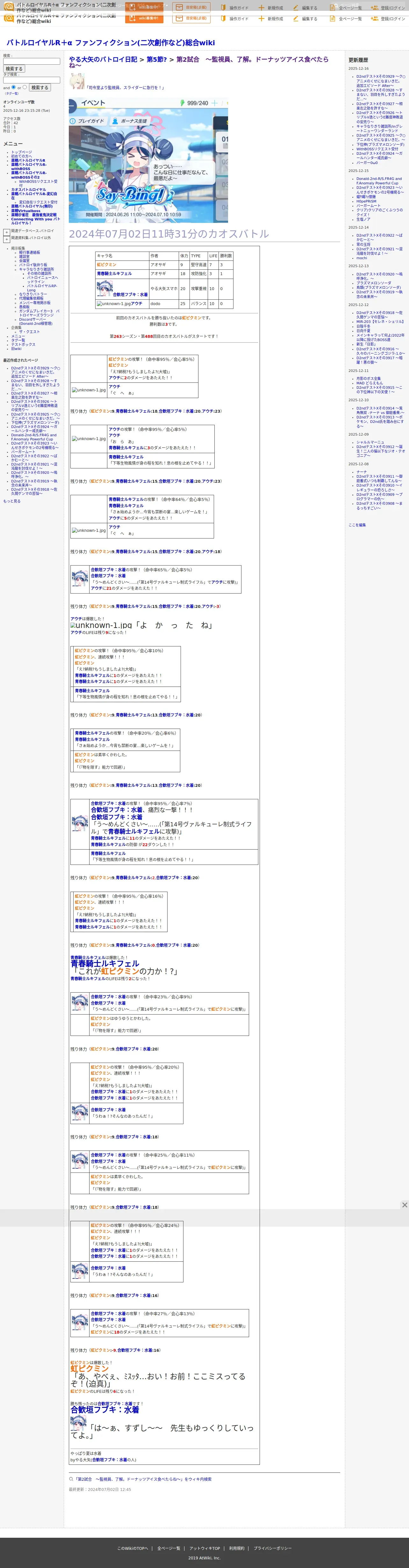Open 雑談室 board link
This screenshot has width=409, height=1568.
(x=24, y=257)
